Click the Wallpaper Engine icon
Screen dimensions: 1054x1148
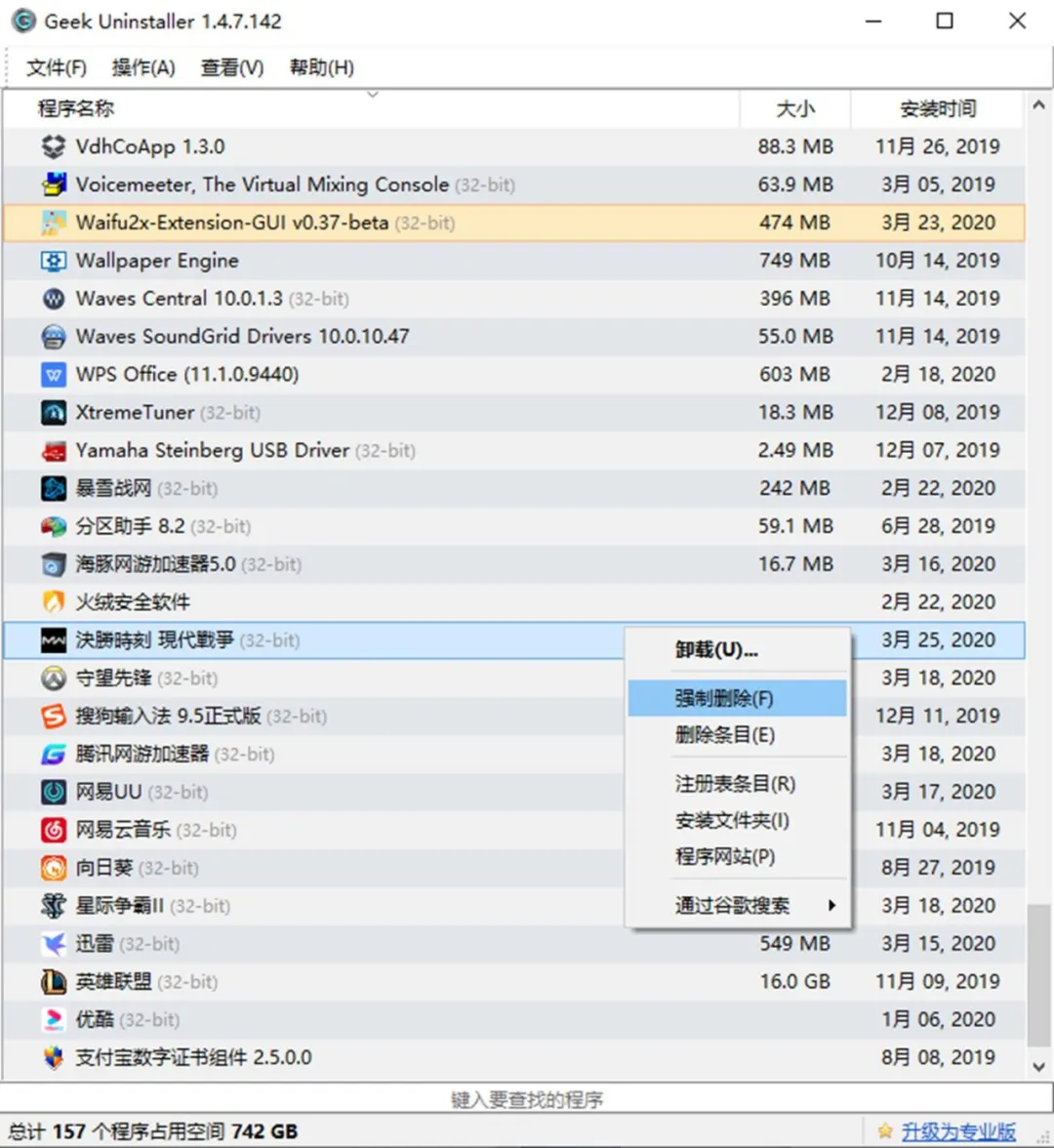(53, 261)
